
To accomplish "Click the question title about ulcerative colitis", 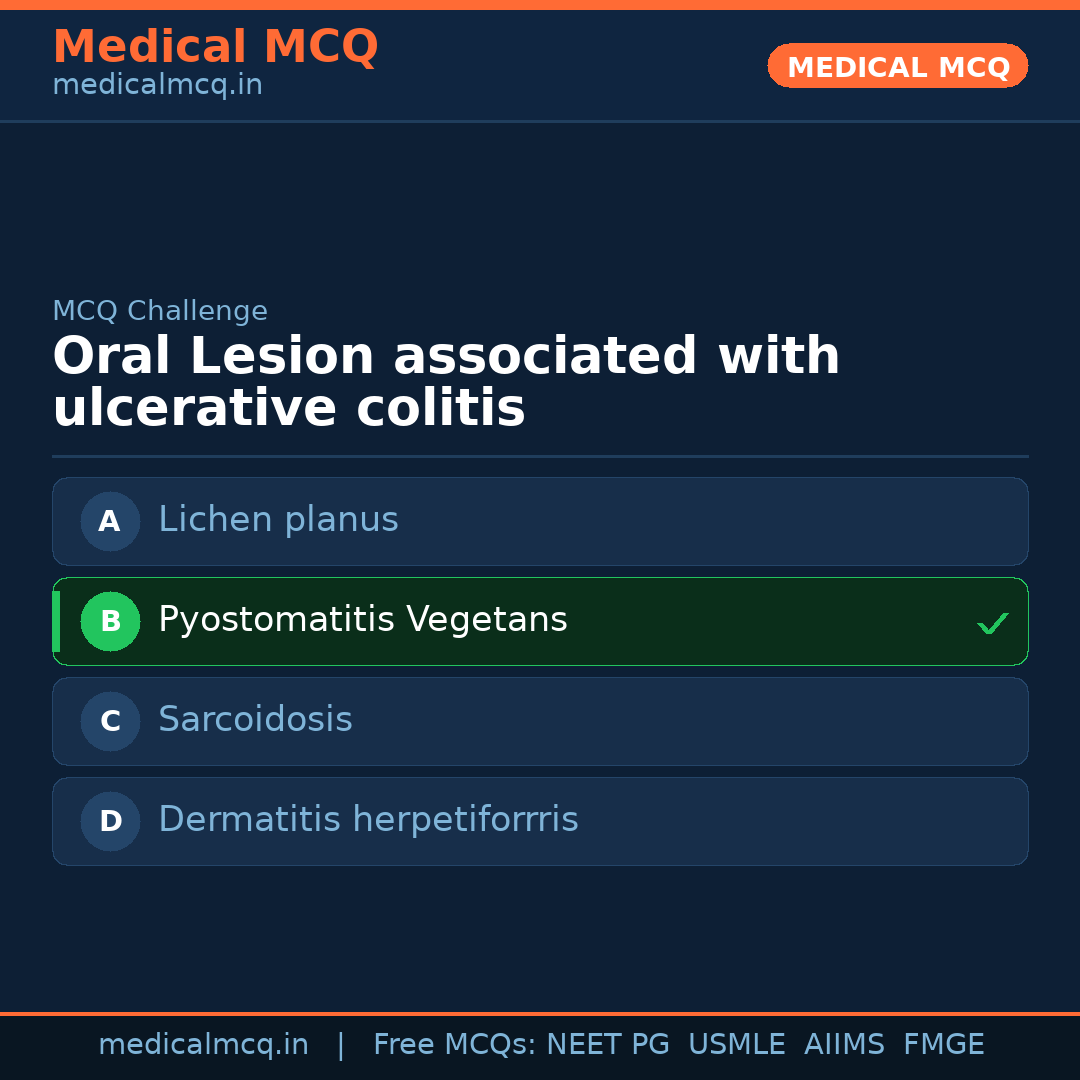I will 446,380.
